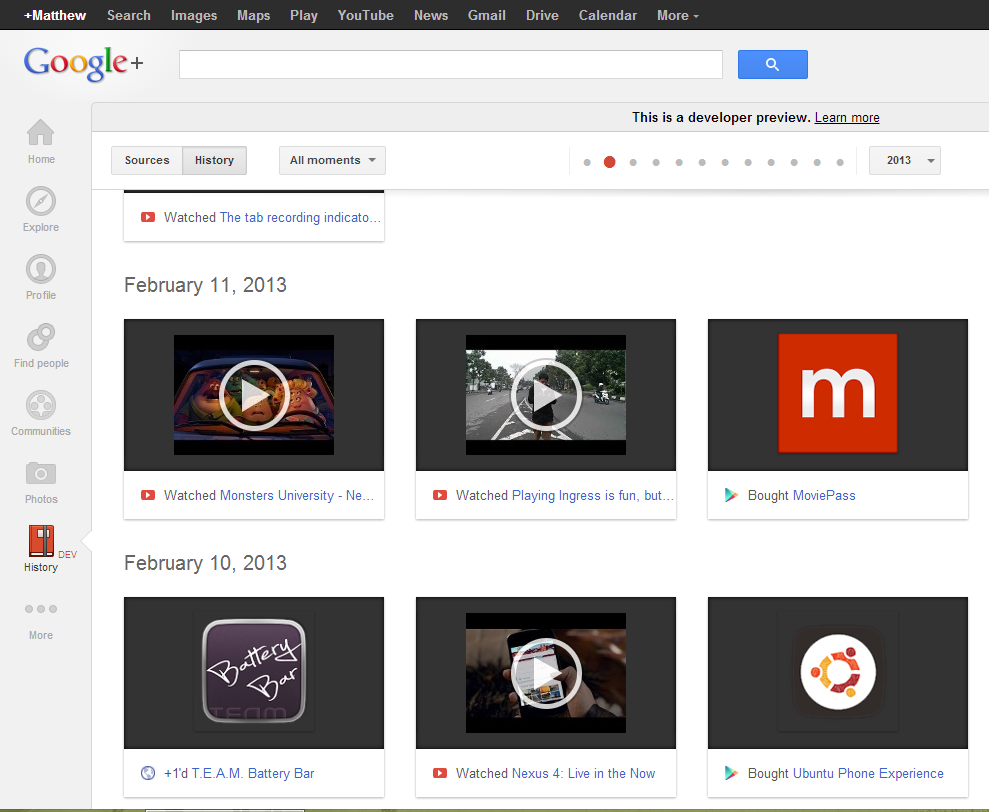Follow the Learn more link
Screen dimensions: 989x812
click(846, 117)
